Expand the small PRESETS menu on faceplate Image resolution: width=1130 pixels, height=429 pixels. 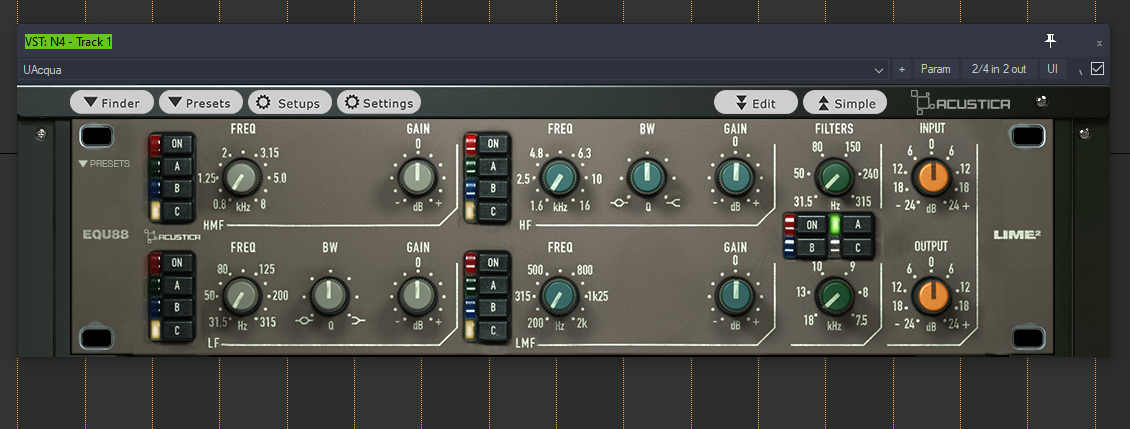tap(104, 164)
